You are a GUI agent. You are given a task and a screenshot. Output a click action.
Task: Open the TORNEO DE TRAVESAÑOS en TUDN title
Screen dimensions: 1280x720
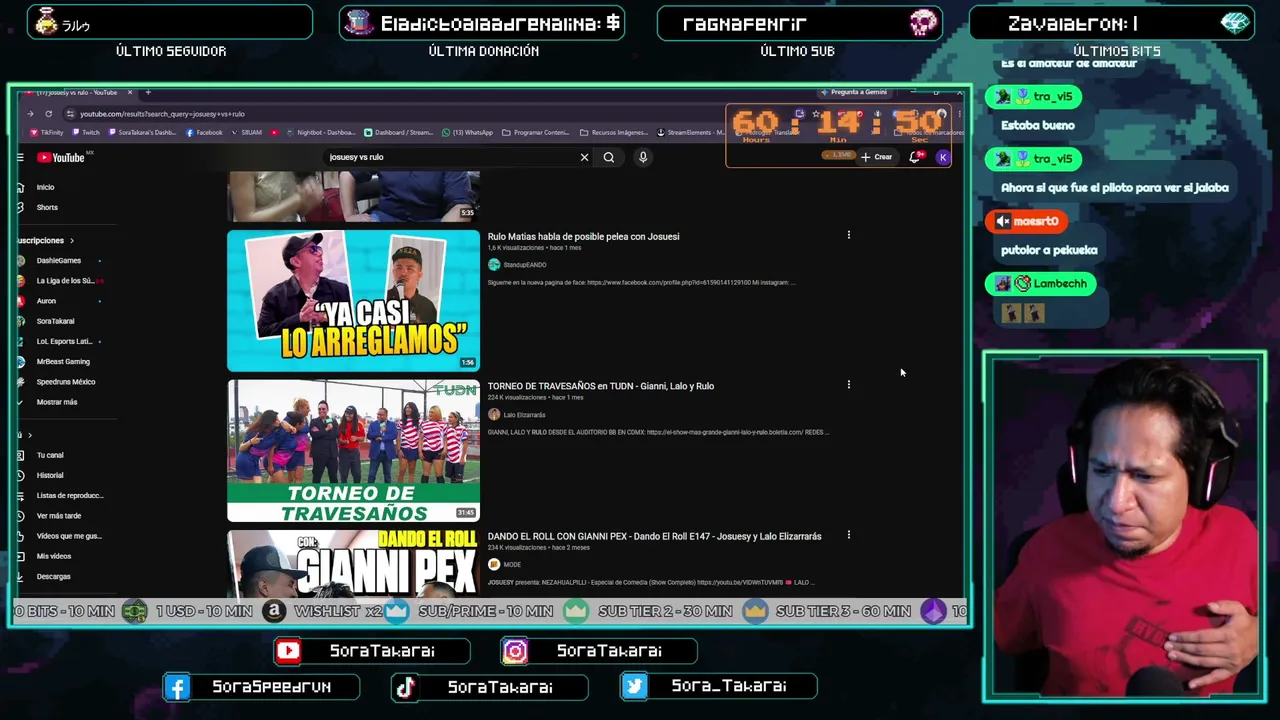coord(601,386)
